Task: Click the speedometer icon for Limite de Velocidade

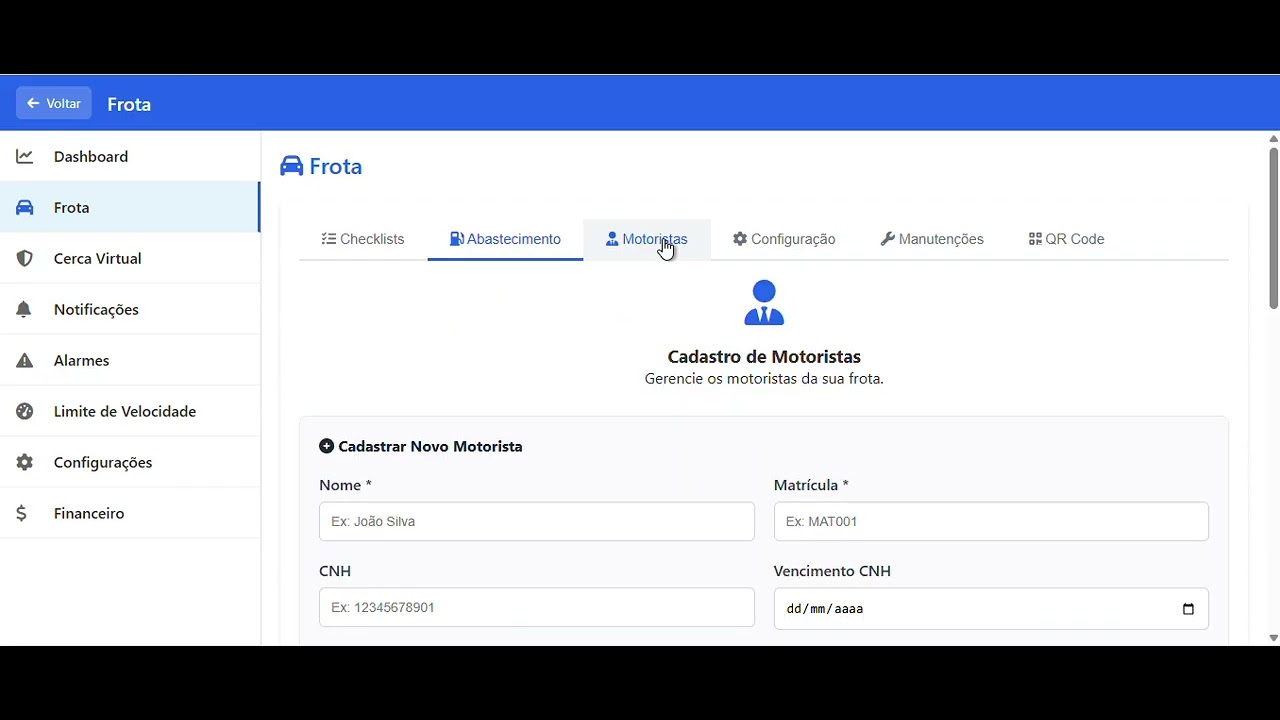Action: pyautogui.click(x=25, y=411)
